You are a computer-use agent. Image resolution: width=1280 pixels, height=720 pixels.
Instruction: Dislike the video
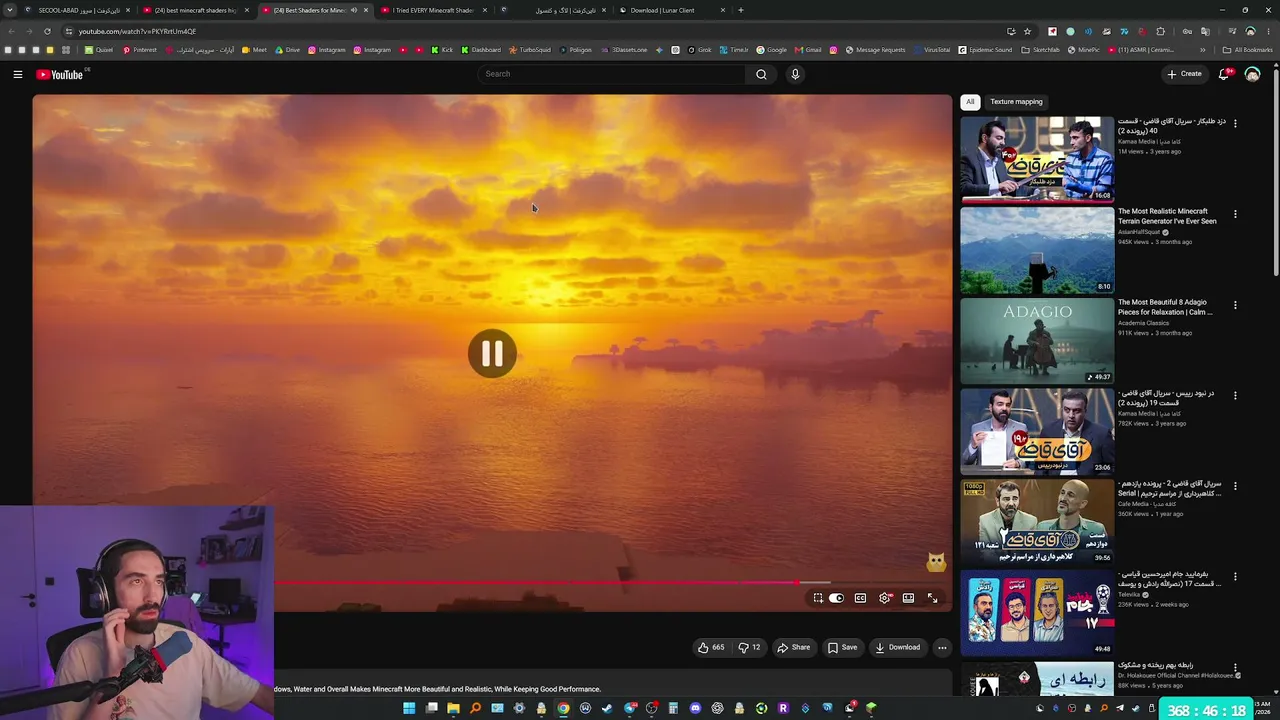pos(749,647)
